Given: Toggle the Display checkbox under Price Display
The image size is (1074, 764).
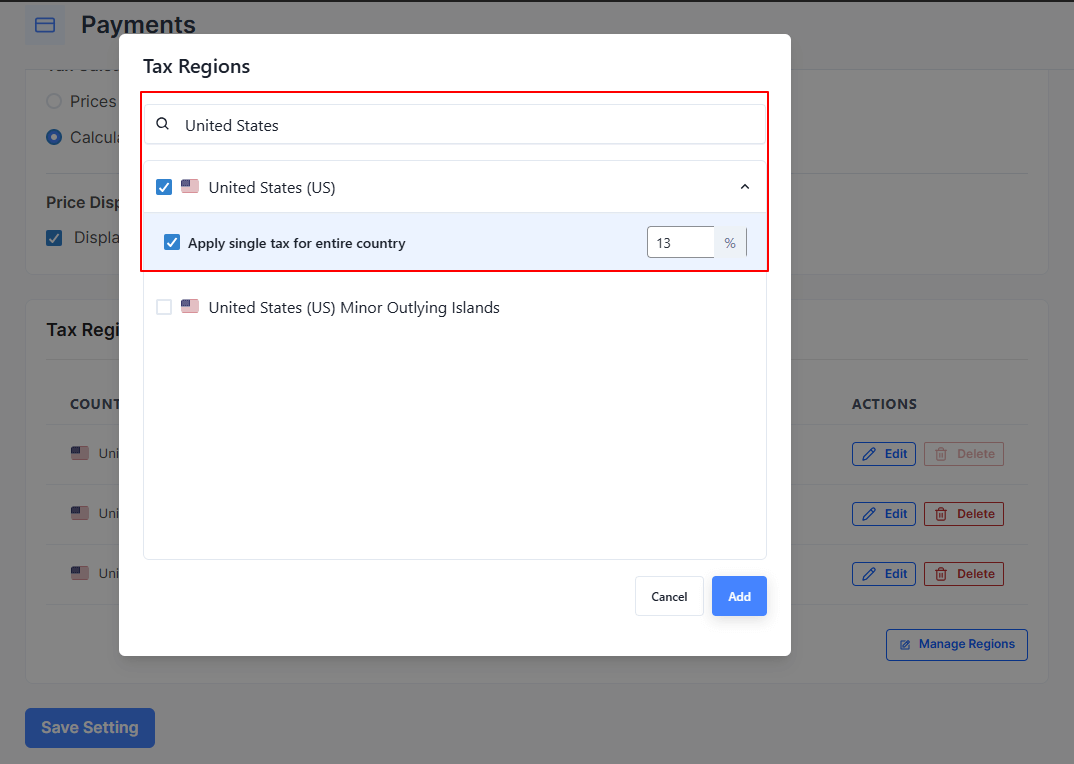Looking at the screenshot, I should click(x=54, y=238).
